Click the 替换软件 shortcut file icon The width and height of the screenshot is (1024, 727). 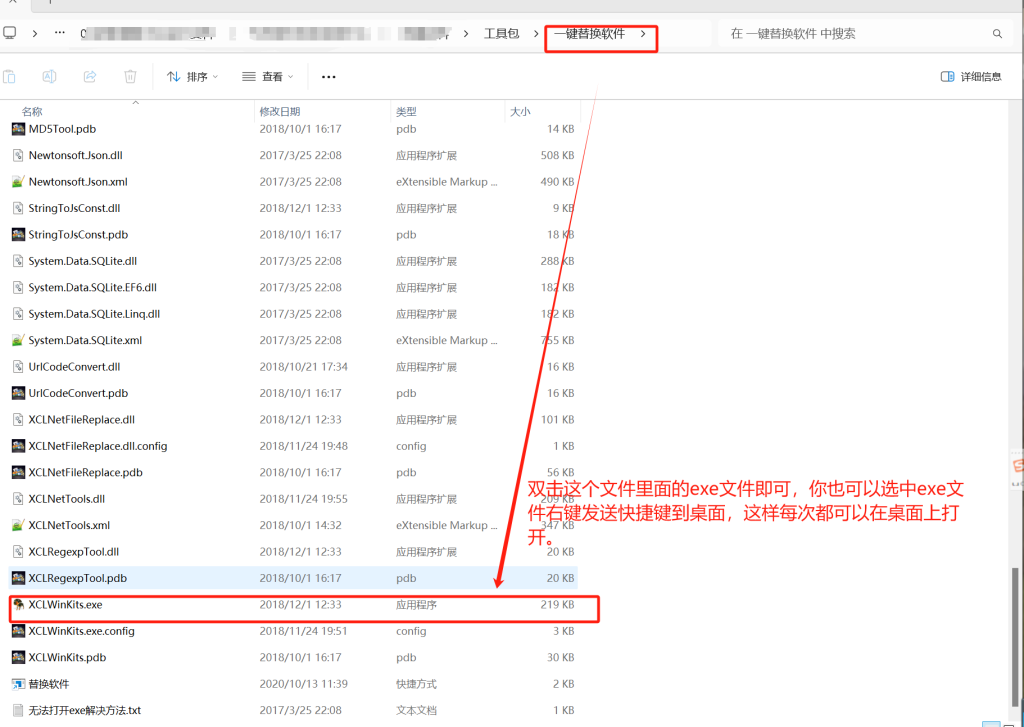pyautogui.click(x=18, y=684)
